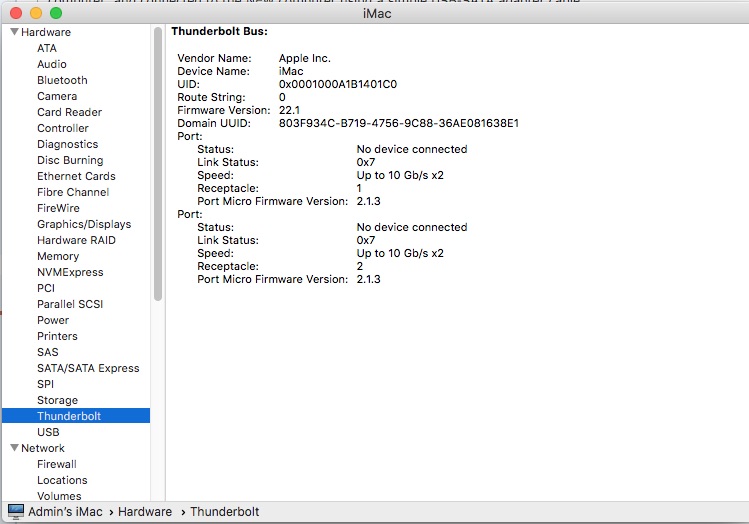The image size is (749, 524).
Task: Open NVMExpress hardware entry
Action: point(70,272)
